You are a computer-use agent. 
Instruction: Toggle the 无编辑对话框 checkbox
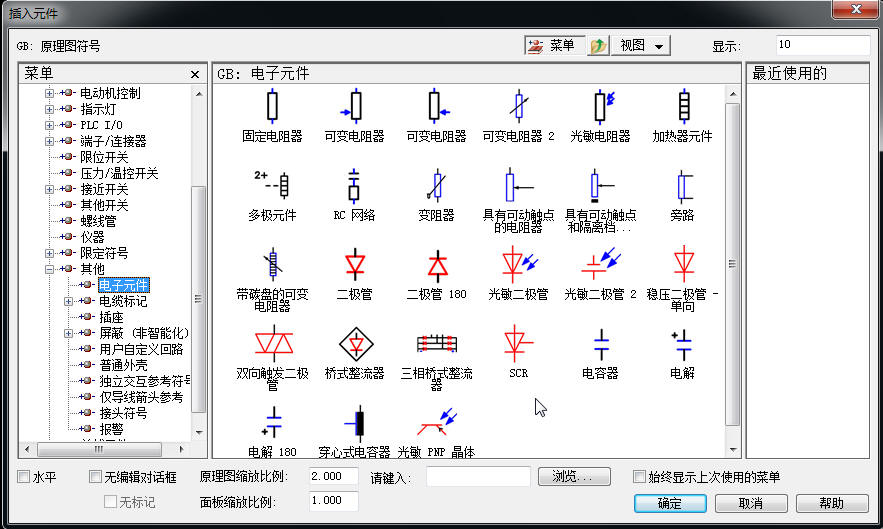96,478
